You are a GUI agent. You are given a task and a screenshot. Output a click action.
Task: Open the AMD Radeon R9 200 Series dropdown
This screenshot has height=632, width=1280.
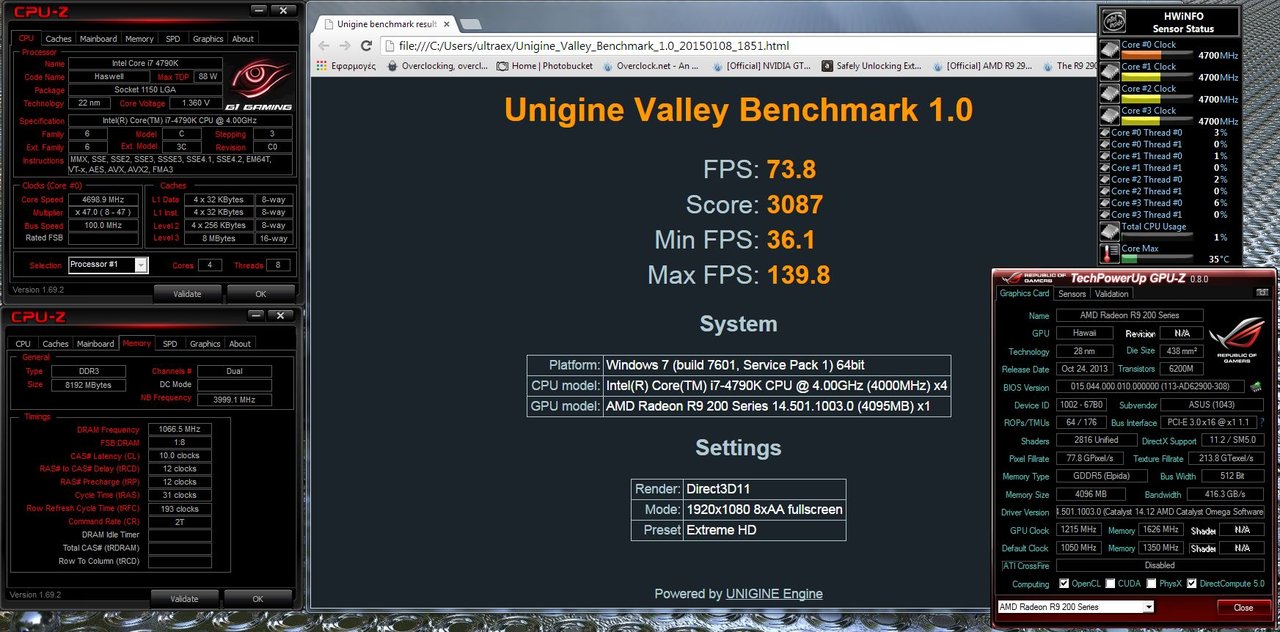coord(1149,607)
